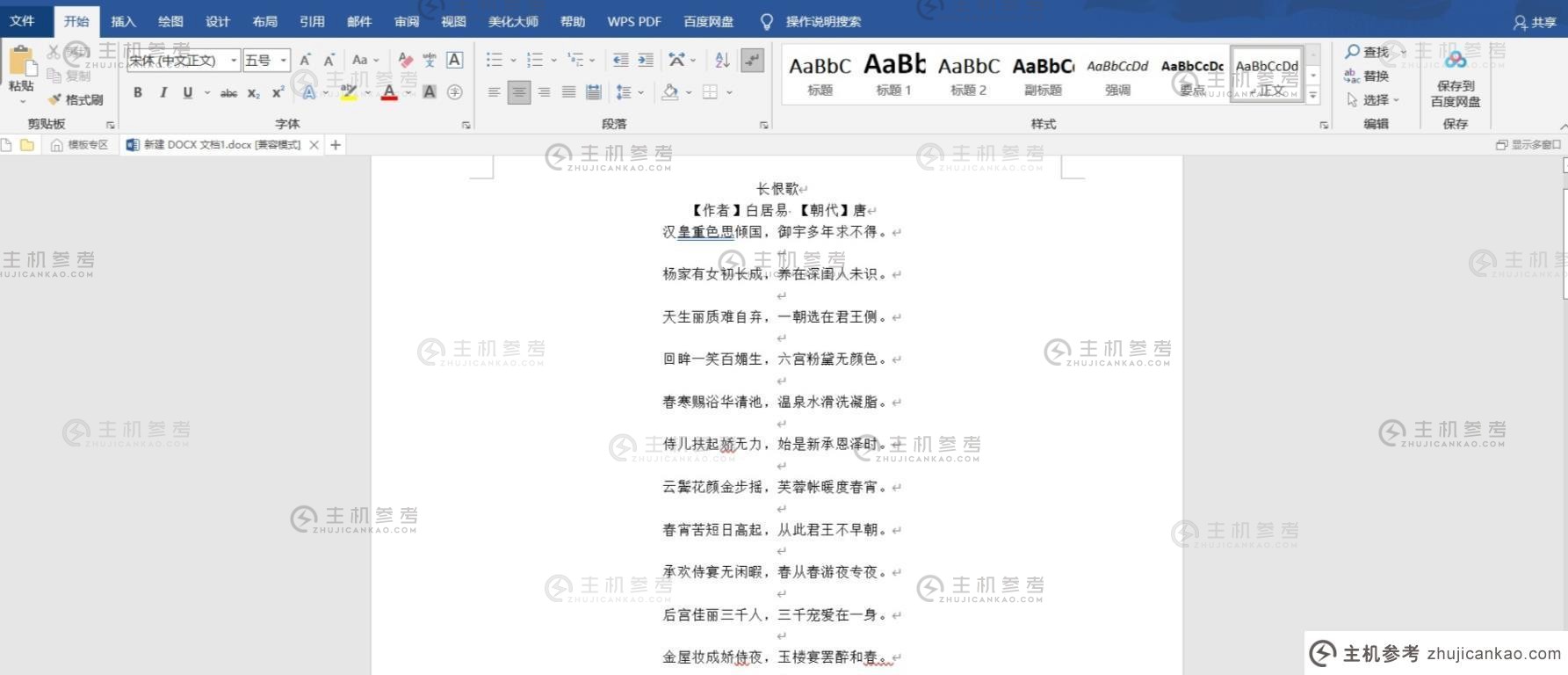
Task: Open the Paragraph dialog launcher
Action: tap(763, 125)
